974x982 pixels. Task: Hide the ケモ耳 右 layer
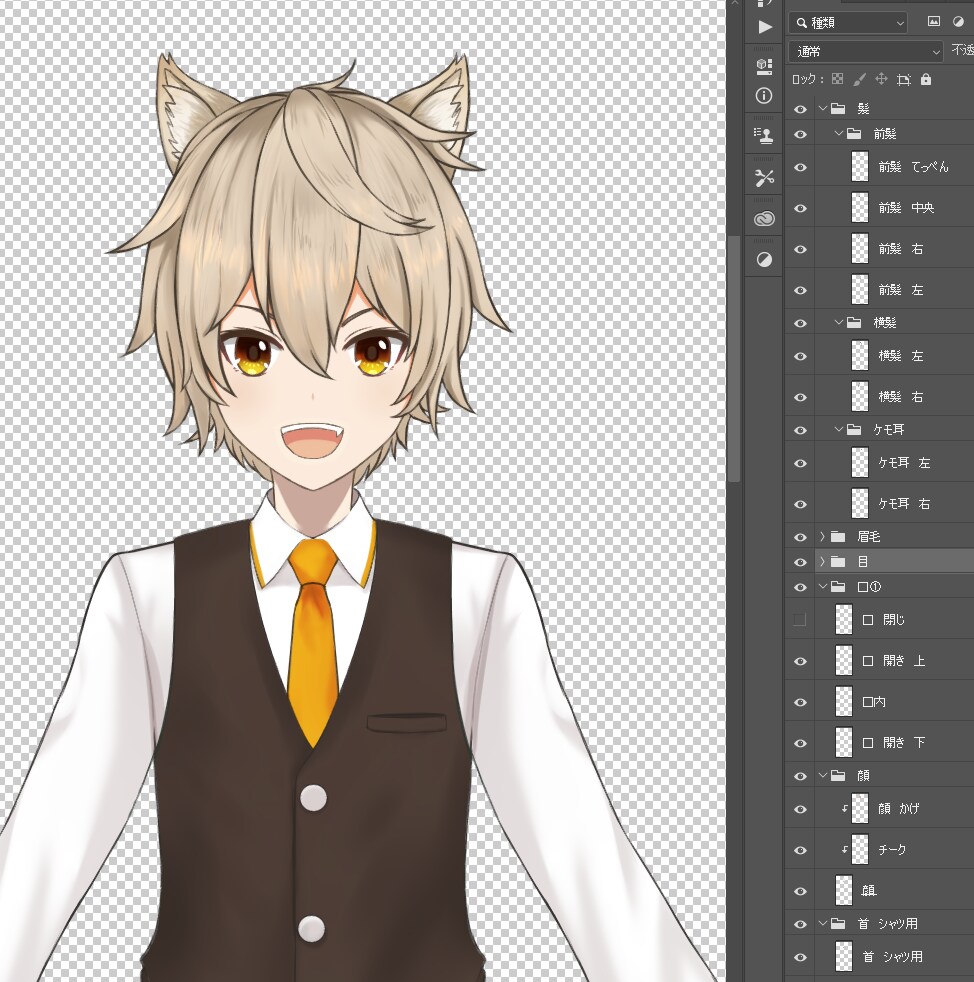(x=800, y=504)
